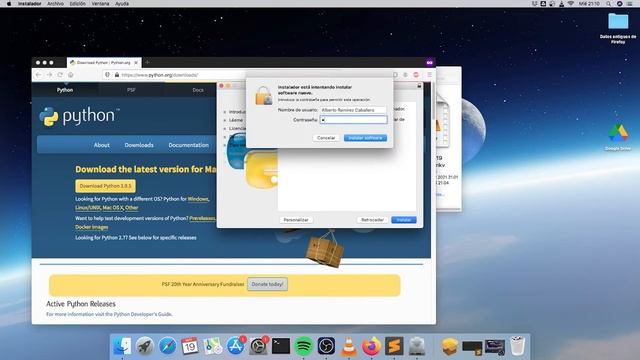Open Documentation nav item on python.org
Viewport: 640px width, 360px height.
tap(189, 145)
